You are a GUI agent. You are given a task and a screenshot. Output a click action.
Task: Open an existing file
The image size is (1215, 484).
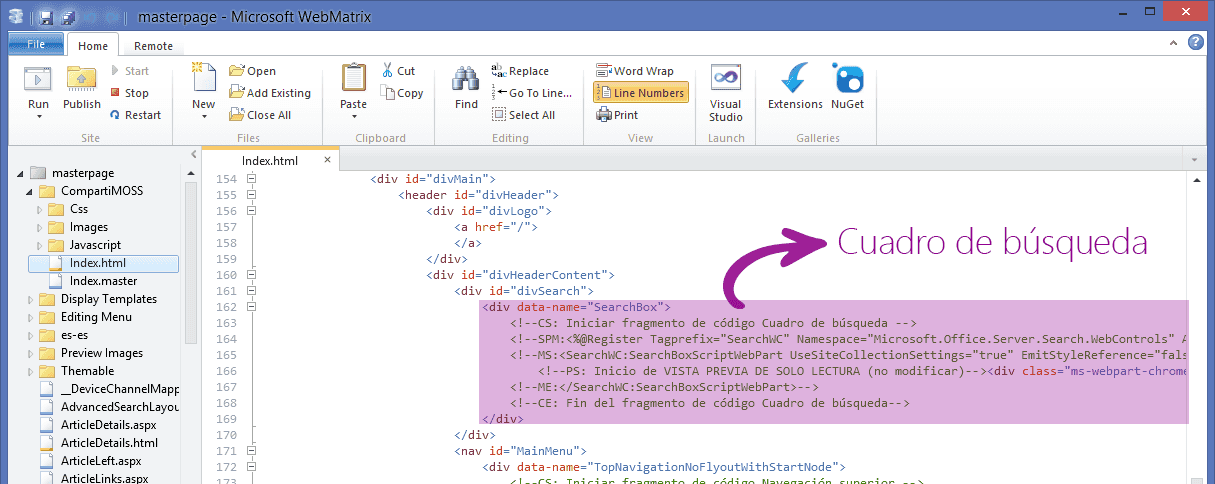(x=252, y=71)
